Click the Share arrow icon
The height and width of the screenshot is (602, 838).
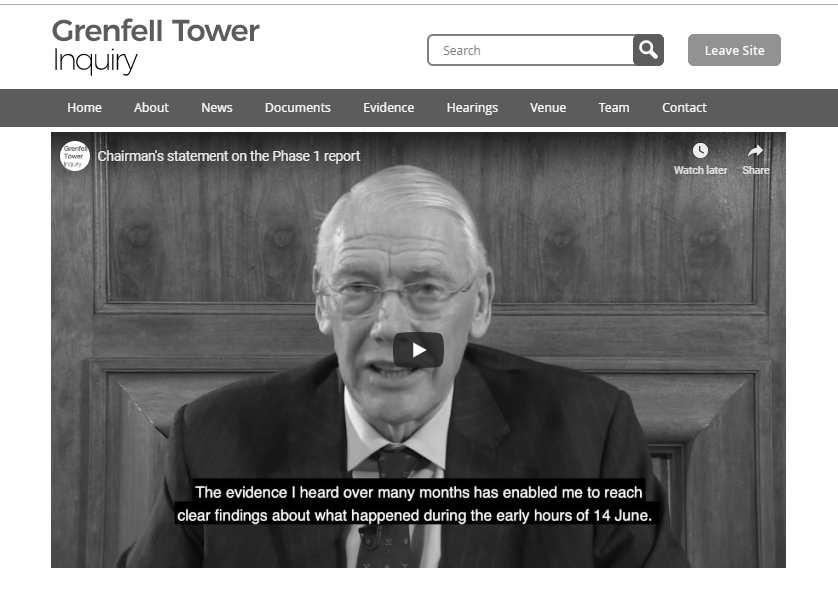[x=755, y=151]
